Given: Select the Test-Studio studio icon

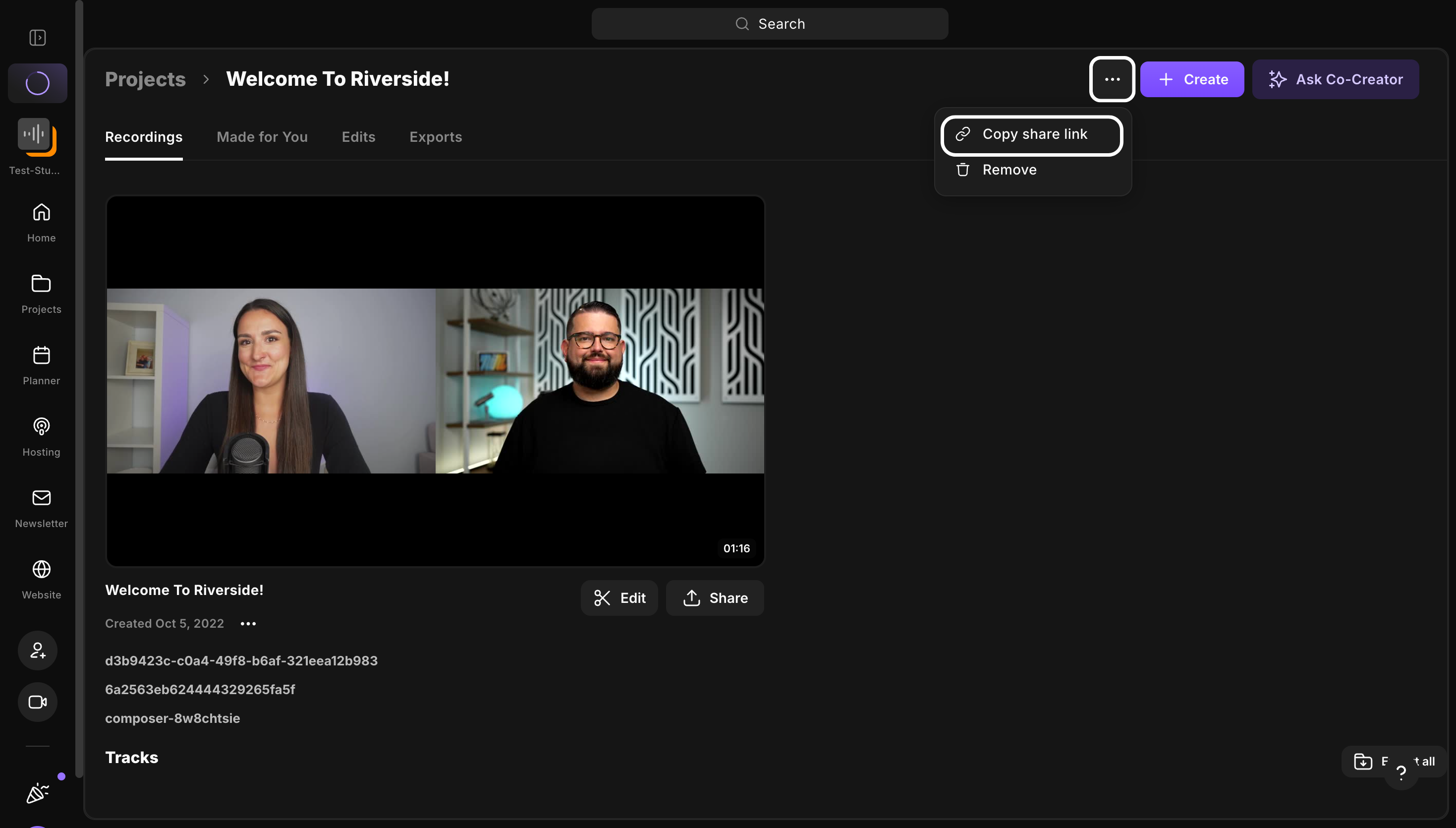Looking at the screenshot, I should (35, 137).
